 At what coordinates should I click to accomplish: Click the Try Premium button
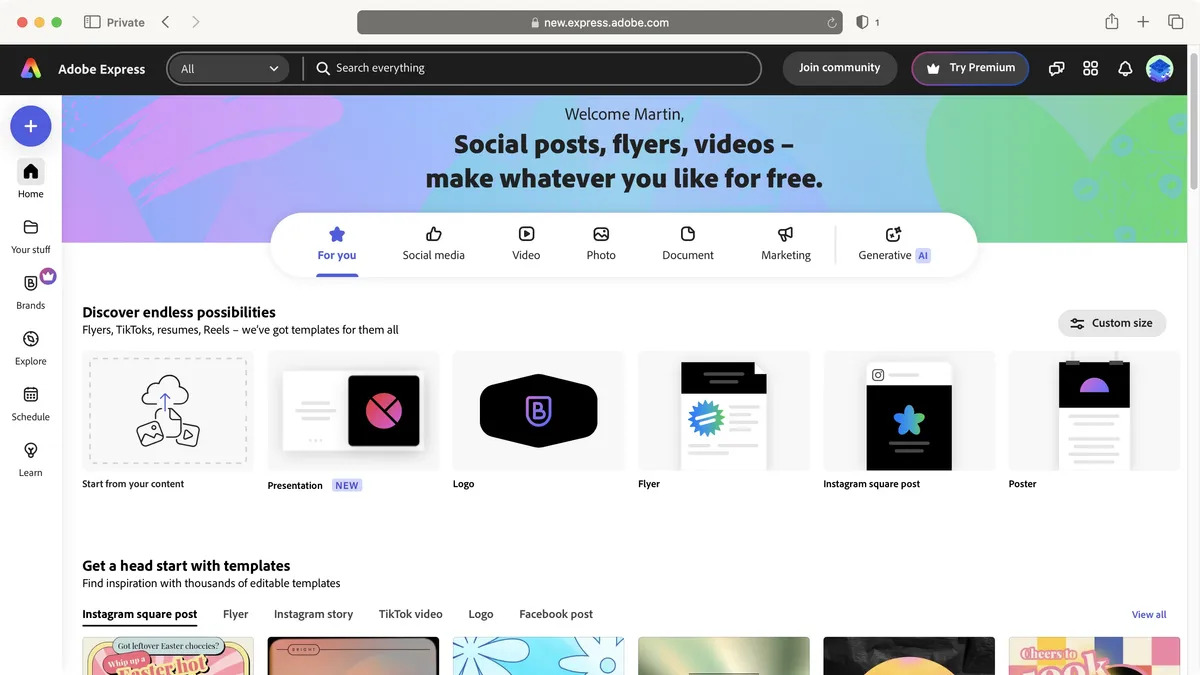point(969,68)
